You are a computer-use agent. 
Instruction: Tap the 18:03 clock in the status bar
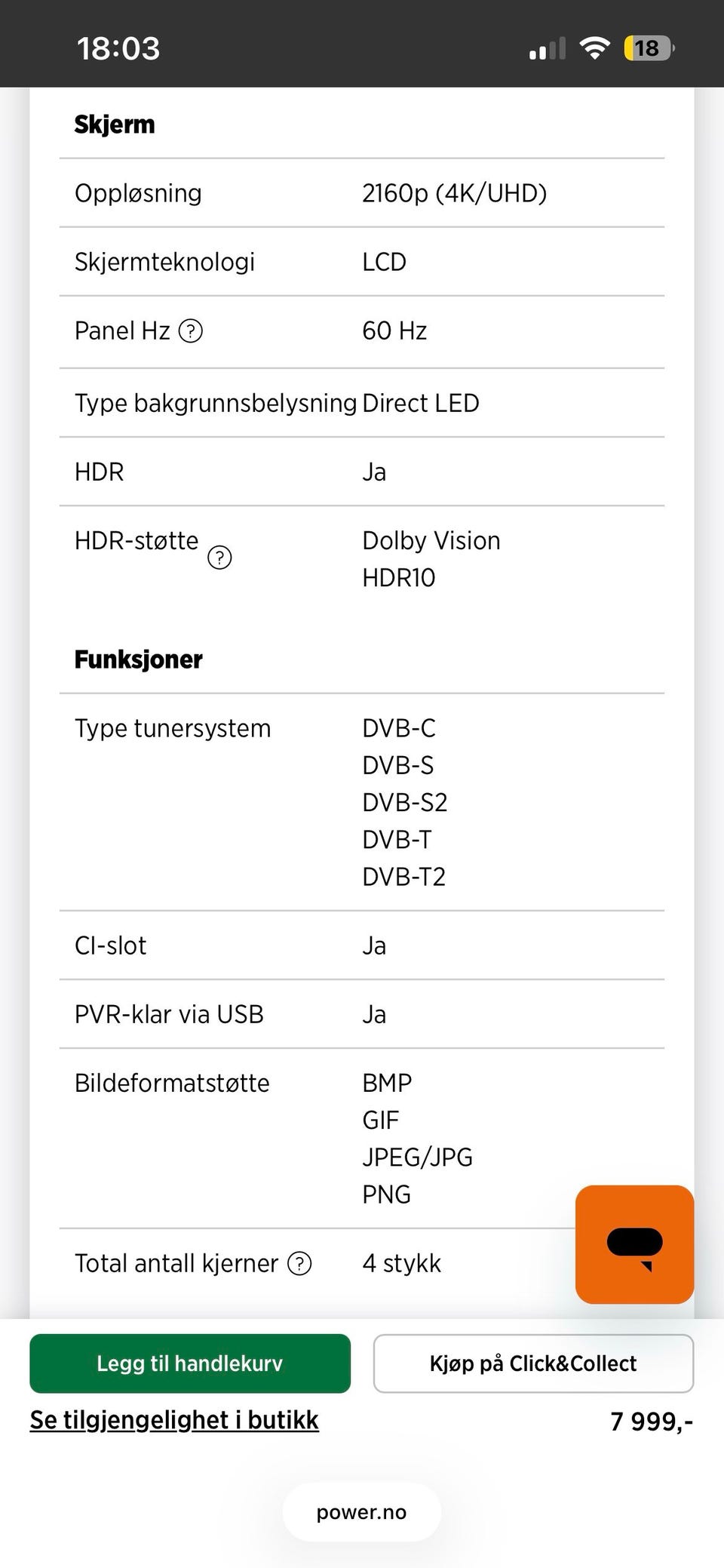118,49
